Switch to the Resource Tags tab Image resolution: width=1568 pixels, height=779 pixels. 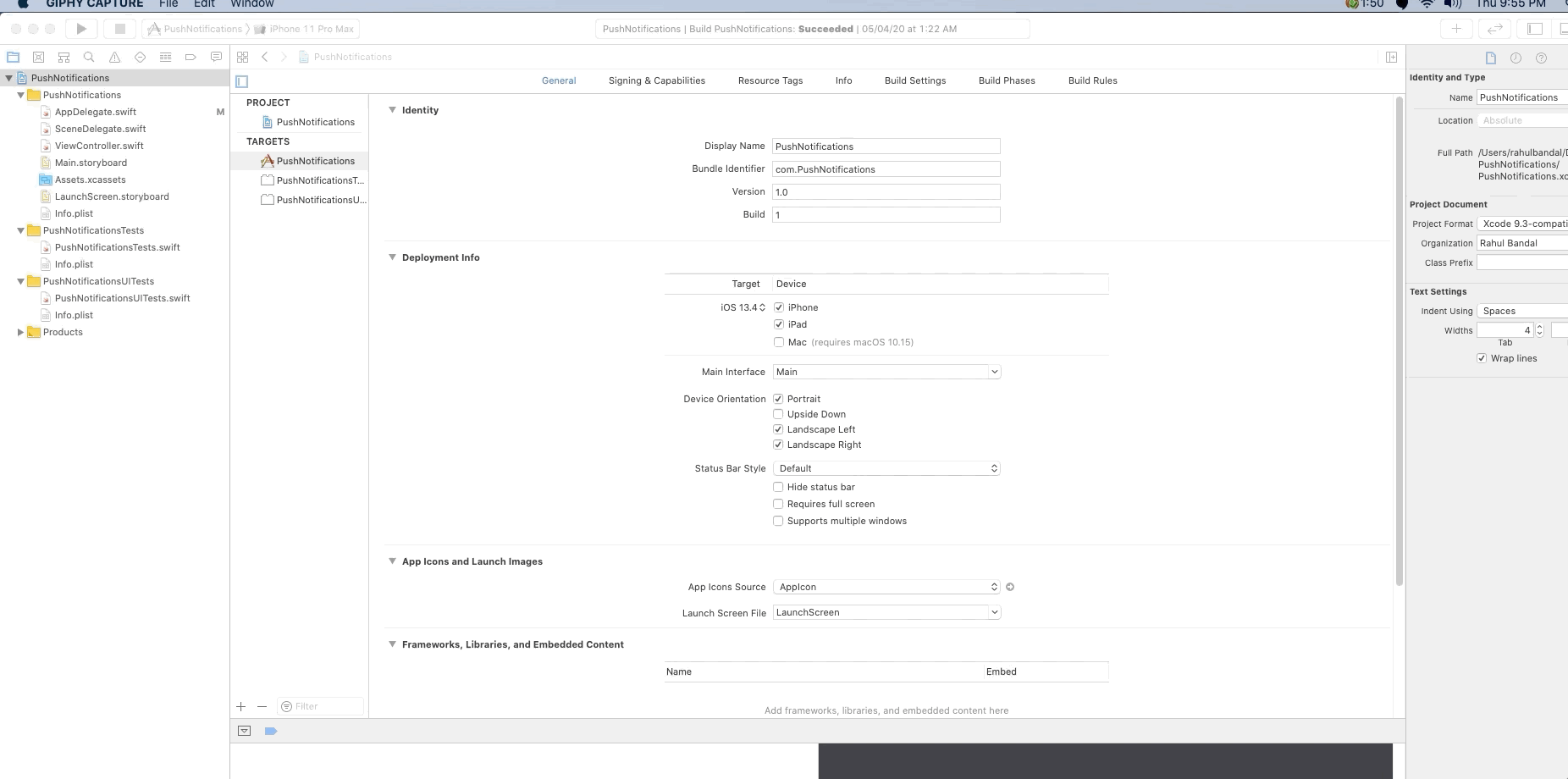point(770,80)
